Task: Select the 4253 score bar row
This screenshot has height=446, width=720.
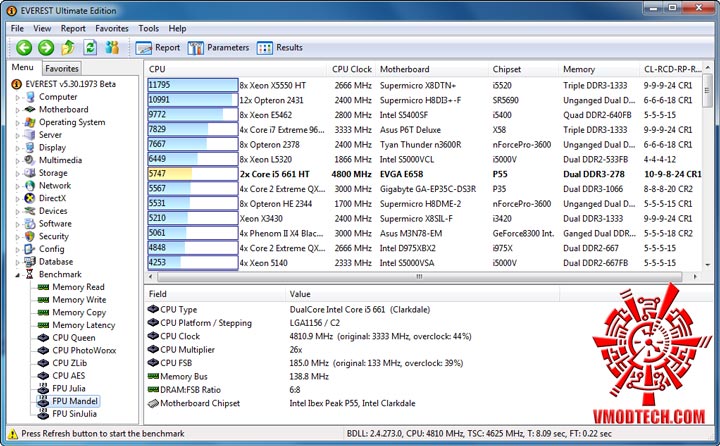Action: tap(193, 262)
